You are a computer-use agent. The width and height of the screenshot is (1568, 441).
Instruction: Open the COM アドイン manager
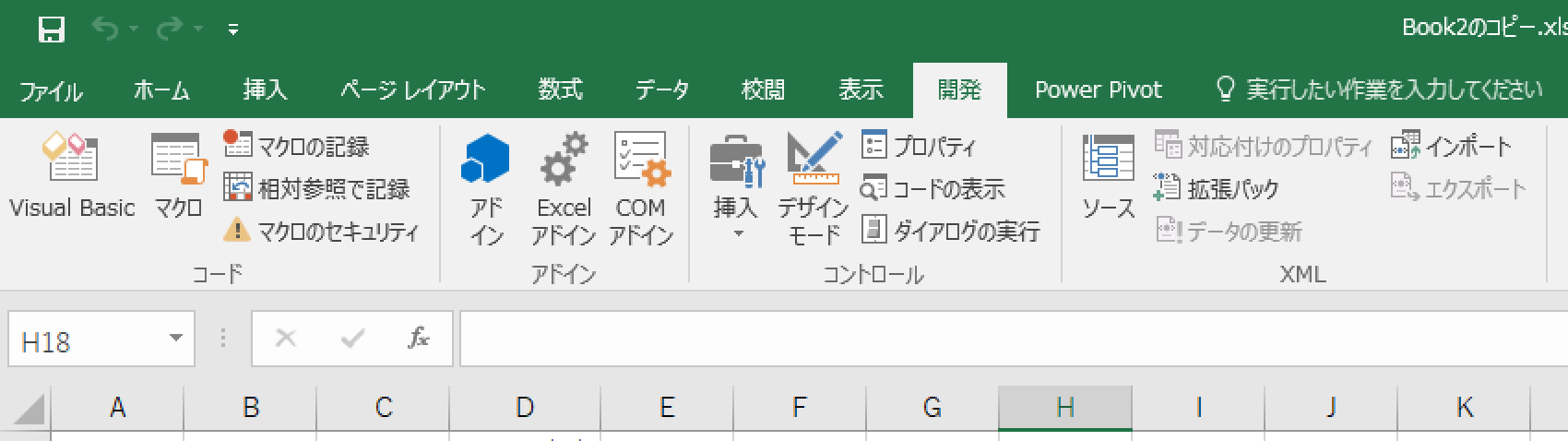point(641,190)
